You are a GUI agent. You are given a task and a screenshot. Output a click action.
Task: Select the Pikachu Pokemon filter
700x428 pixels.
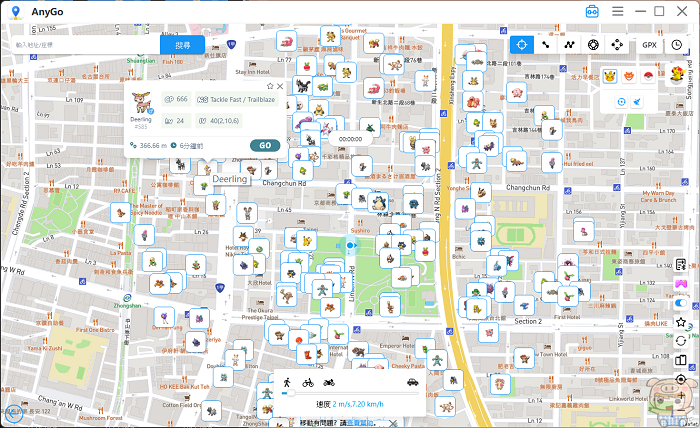610,76
